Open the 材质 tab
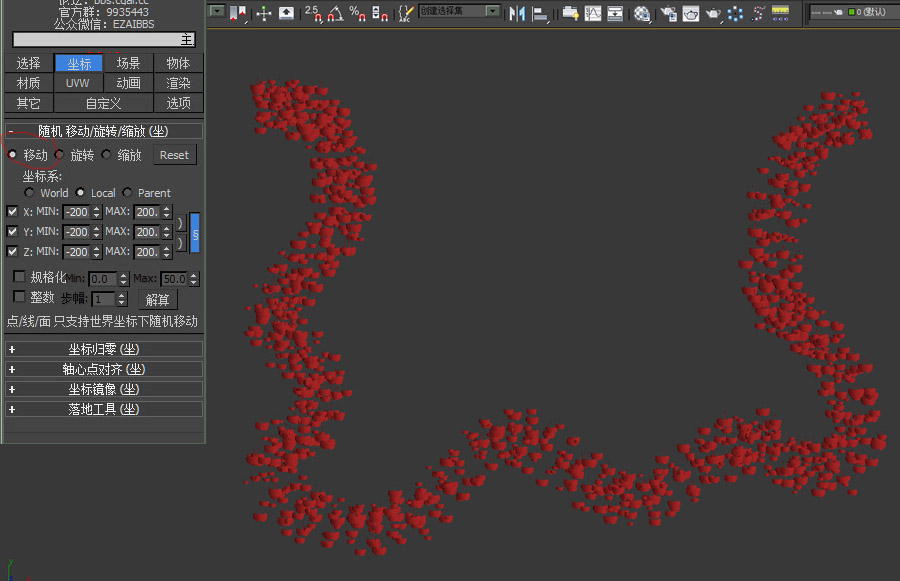This screenshot has width=900, height=581. tap(28, 83)
